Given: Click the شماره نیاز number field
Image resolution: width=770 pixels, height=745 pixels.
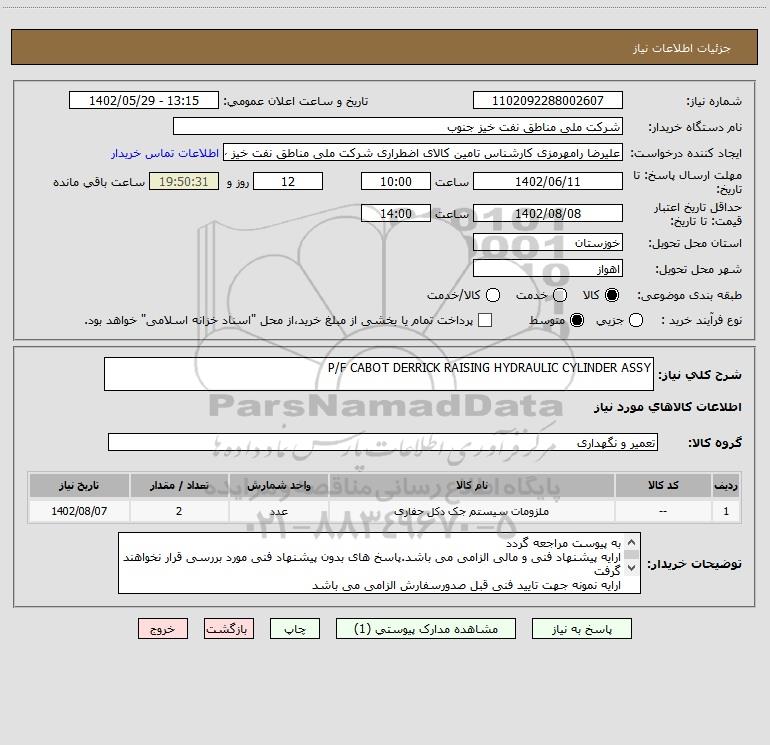Looking at the screenshot, I should coord(548,100).
